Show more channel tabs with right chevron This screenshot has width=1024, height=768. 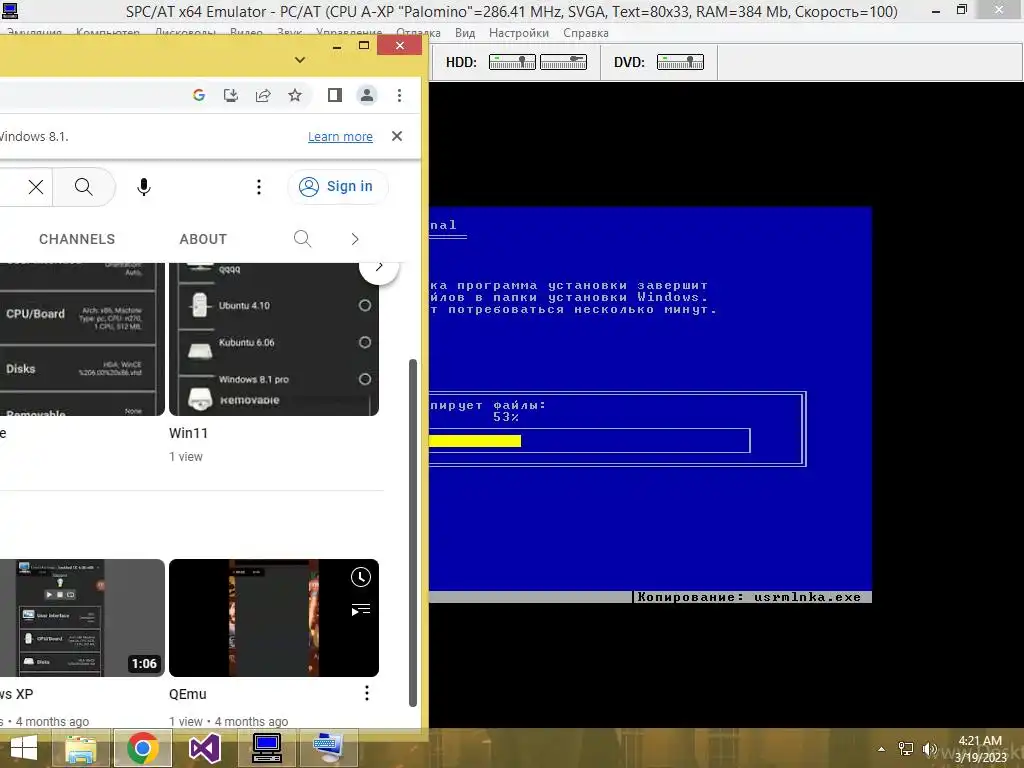[355, 239]
